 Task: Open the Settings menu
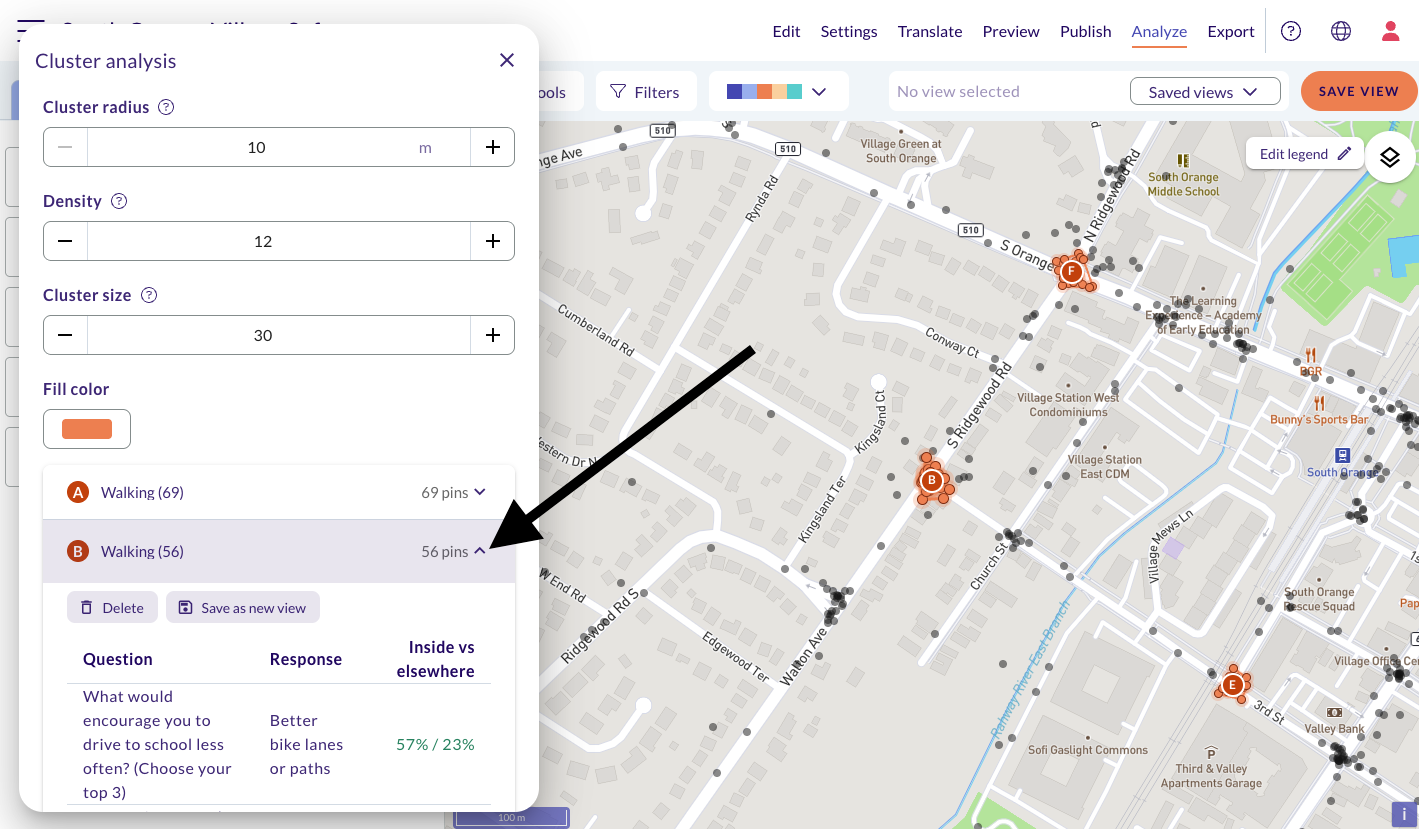point(849,31)
